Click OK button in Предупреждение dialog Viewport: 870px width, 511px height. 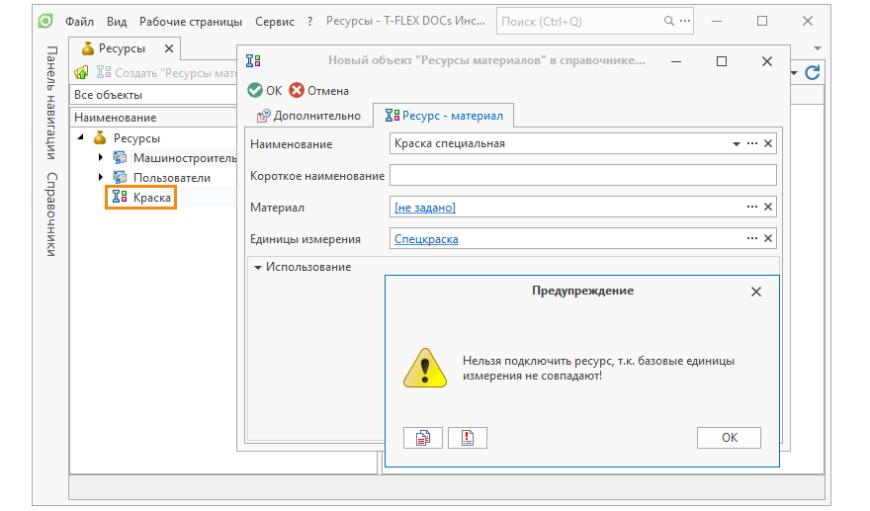(x=729, y=438)
